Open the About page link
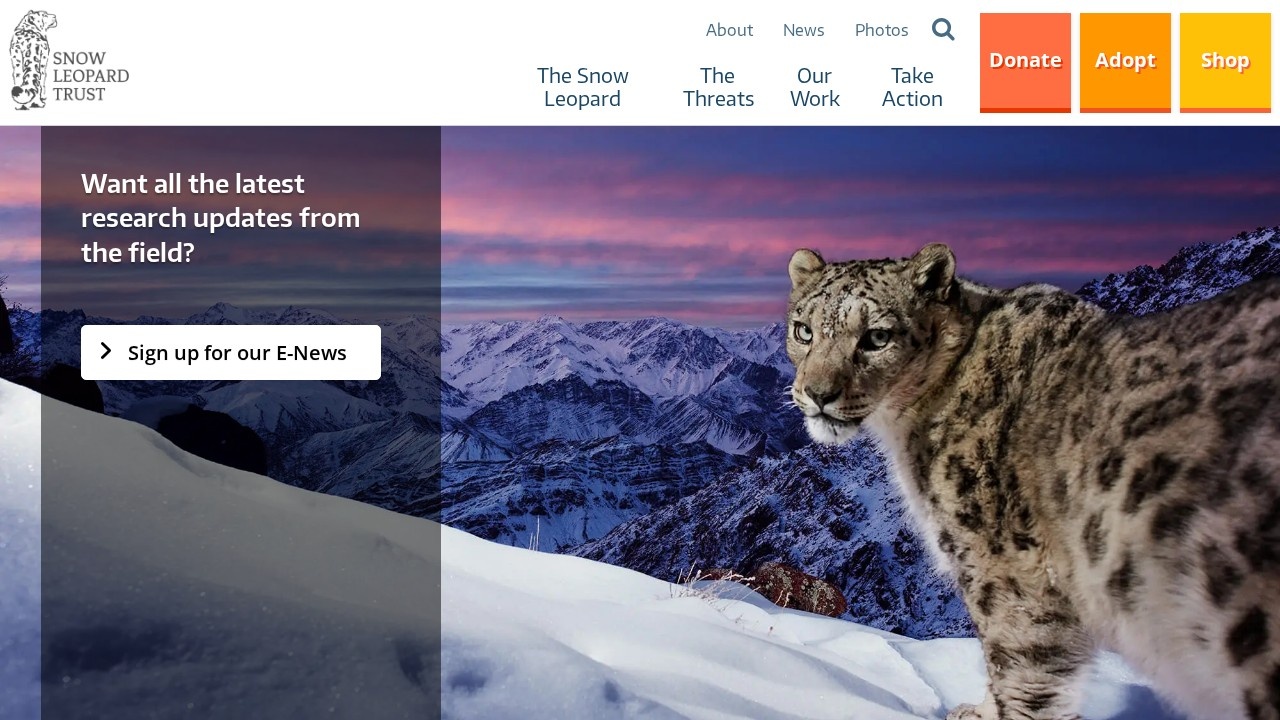Image resolution: width=1280 pixels, height=720 pixels. pos(729,30)
